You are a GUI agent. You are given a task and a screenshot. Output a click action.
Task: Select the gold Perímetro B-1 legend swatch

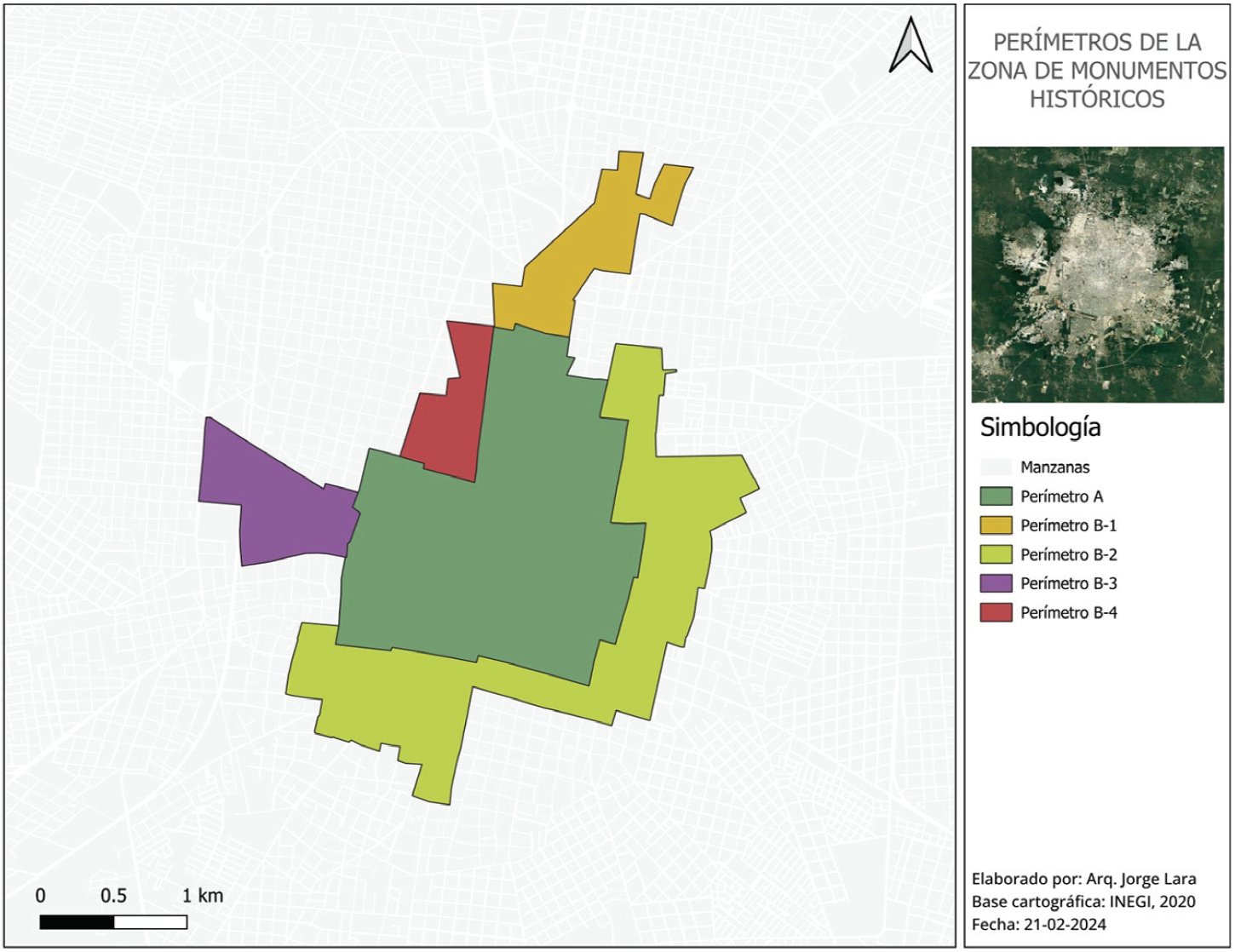point(995,525)
